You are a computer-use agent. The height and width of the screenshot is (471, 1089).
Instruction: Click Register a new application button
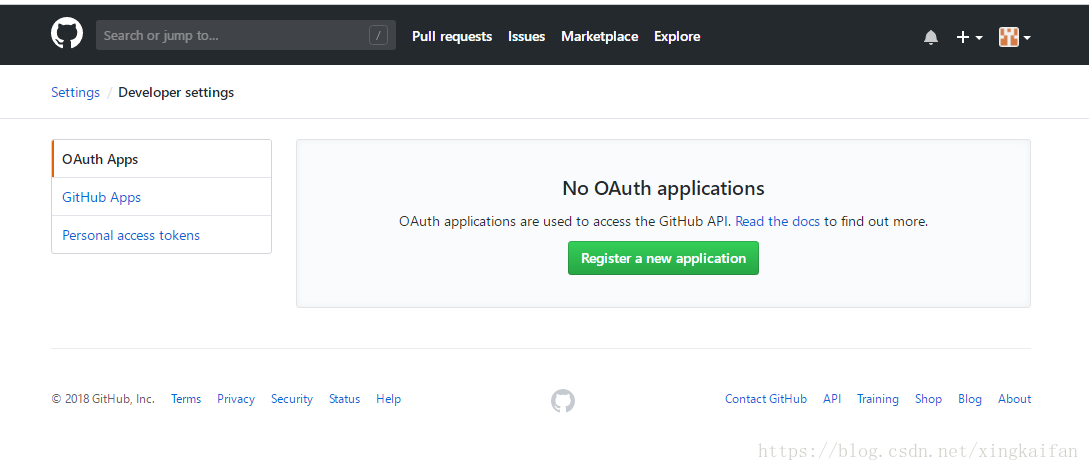(x=663, y=258)
